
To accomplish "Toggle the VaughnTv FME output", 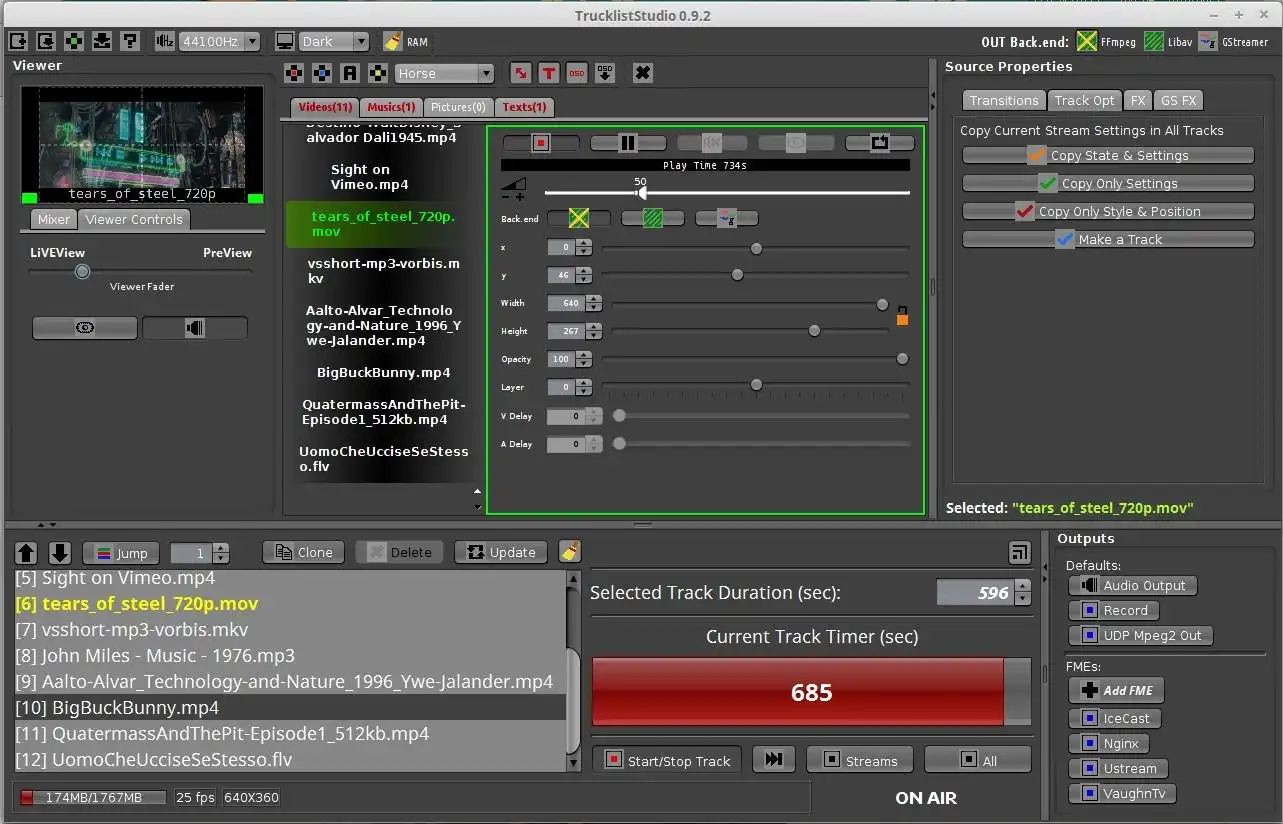I will point(1122,793).
